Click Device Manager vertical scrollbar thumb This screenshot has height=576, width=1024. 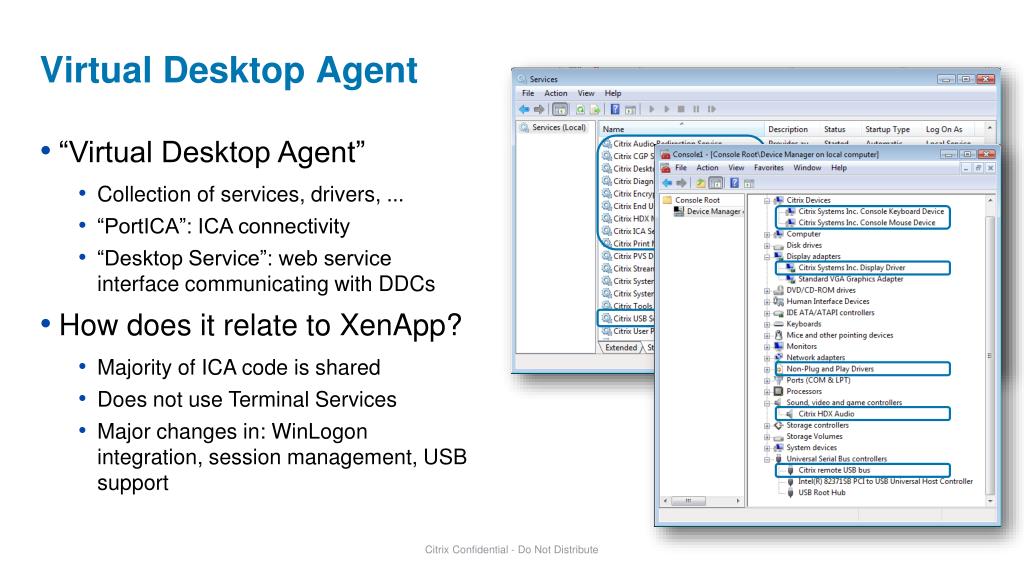[990, 353]
